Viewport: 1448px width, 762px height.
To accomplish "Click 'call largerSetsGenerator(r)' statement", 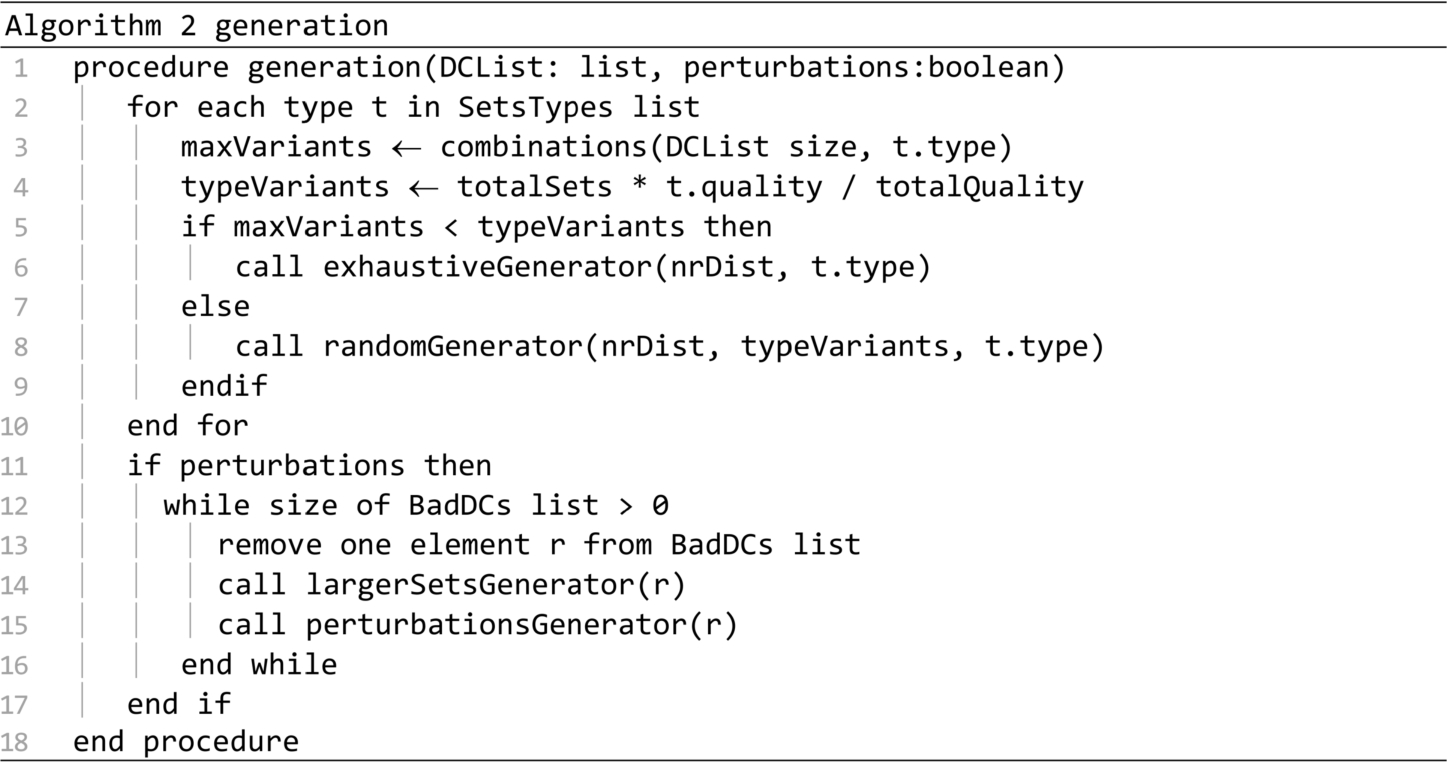I will coord(451,584).
